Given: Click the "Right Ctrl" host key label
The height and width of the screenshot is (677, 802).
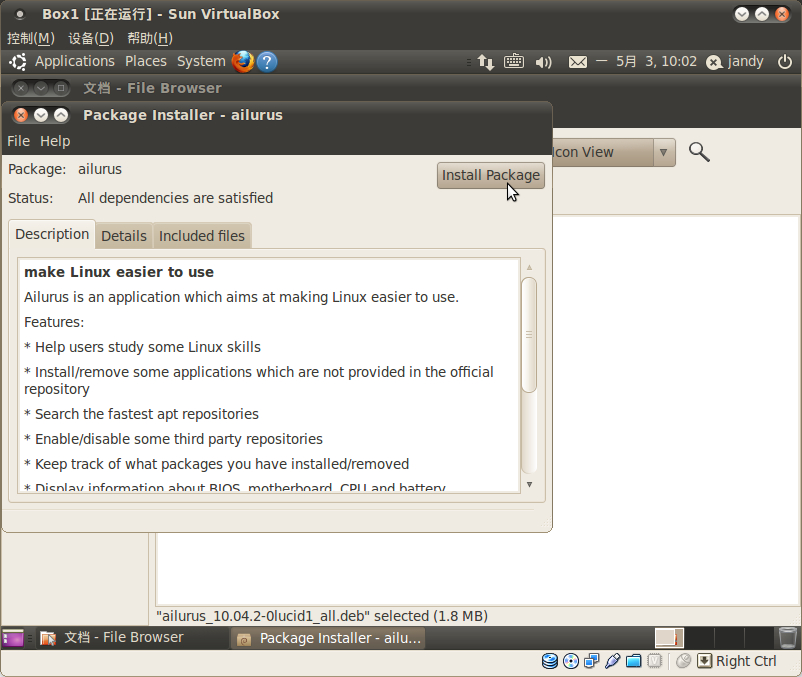Looking at the screenshot, I should [x=746, y=661].
